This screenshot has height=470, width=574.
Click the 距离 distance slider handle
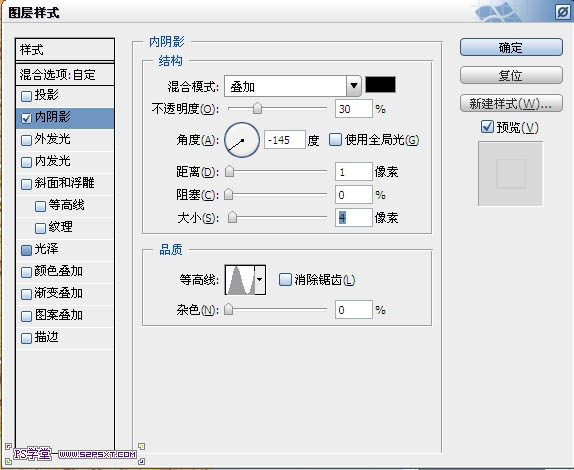pos(230,171)
